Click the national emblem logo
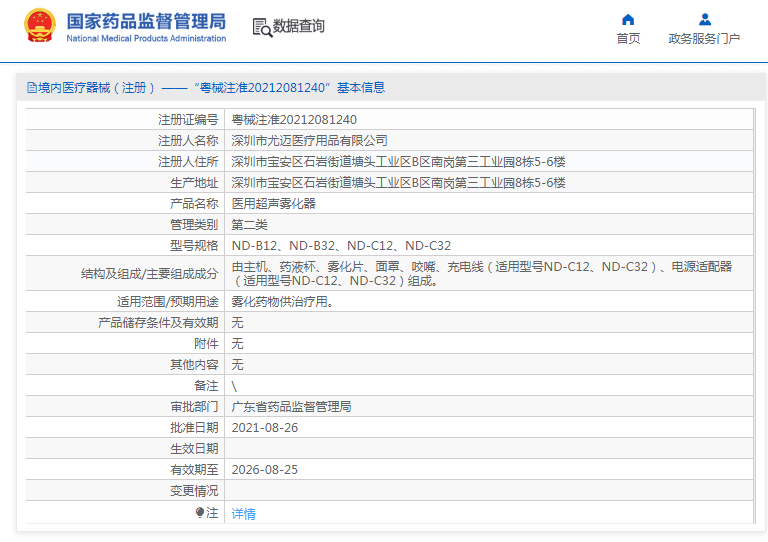768x542 pixels. click(x=39, y=26)
